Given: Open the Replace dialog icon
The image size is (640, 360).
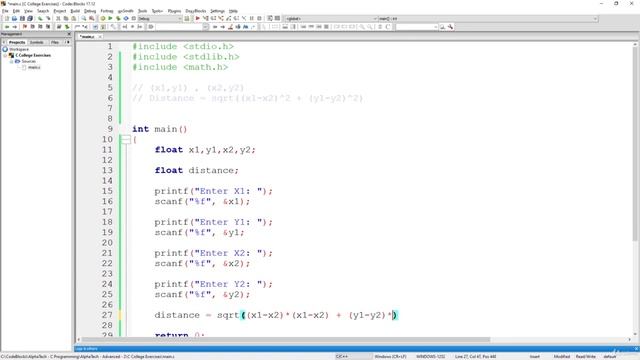Looking at the screenshot, I should 91,19.
